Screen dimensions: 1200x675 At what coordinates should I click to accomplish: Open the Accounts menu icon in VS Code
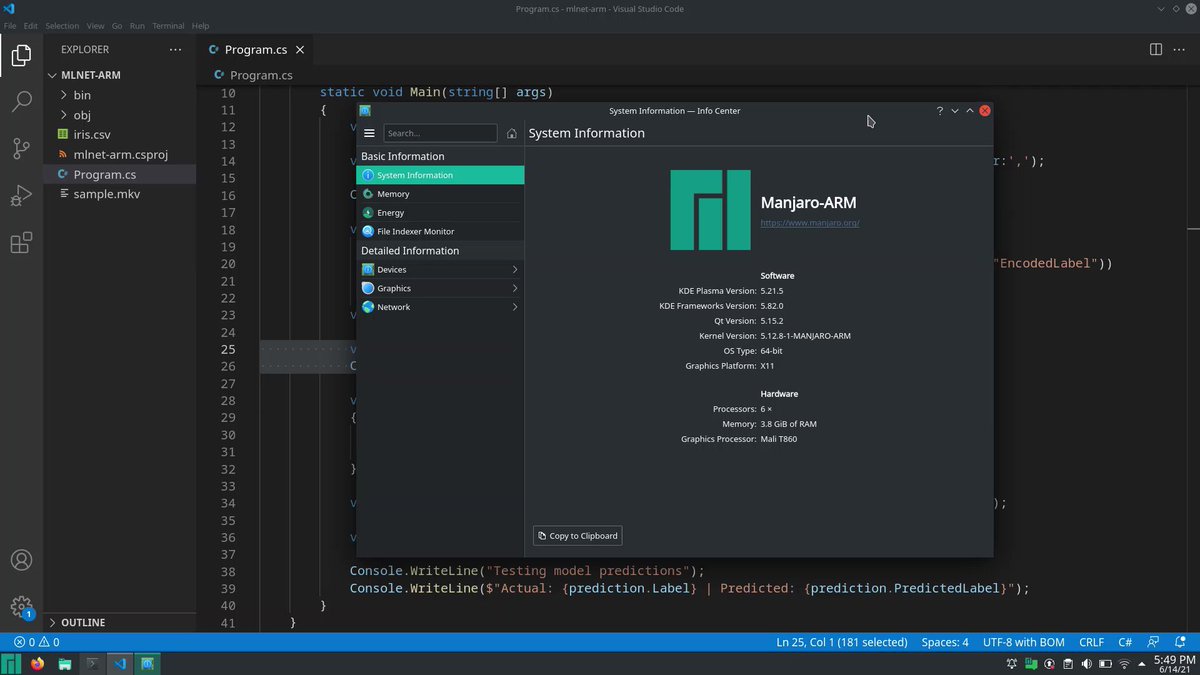point(21,560)
